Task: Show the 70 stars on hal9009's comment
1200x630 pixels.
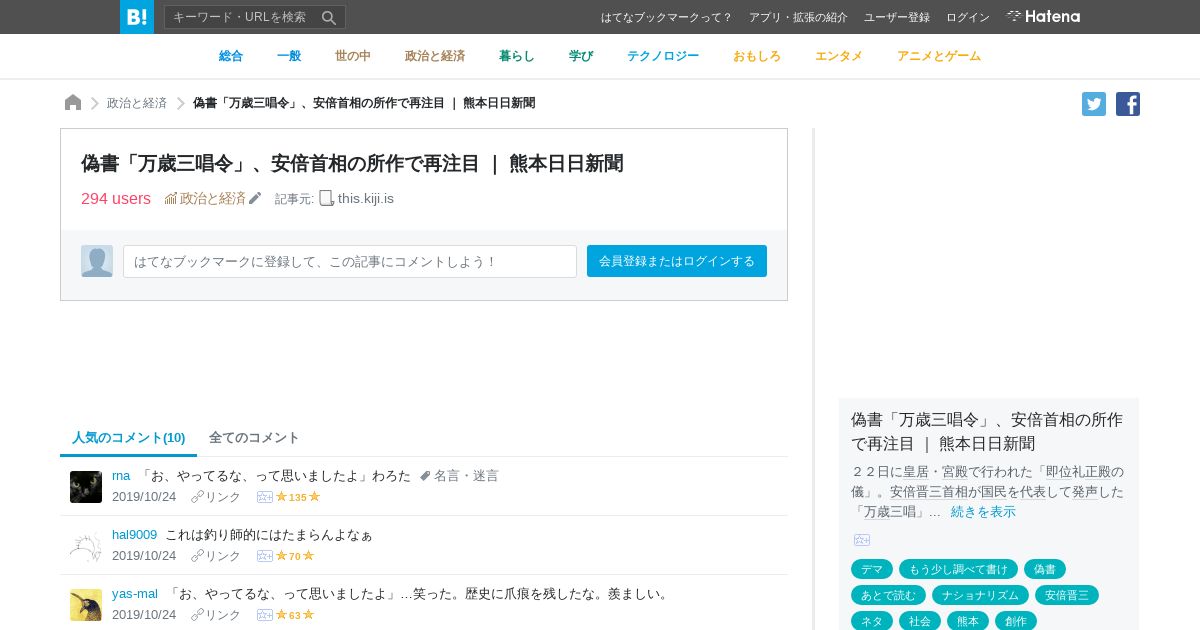Action: click(x=295, y=556)
